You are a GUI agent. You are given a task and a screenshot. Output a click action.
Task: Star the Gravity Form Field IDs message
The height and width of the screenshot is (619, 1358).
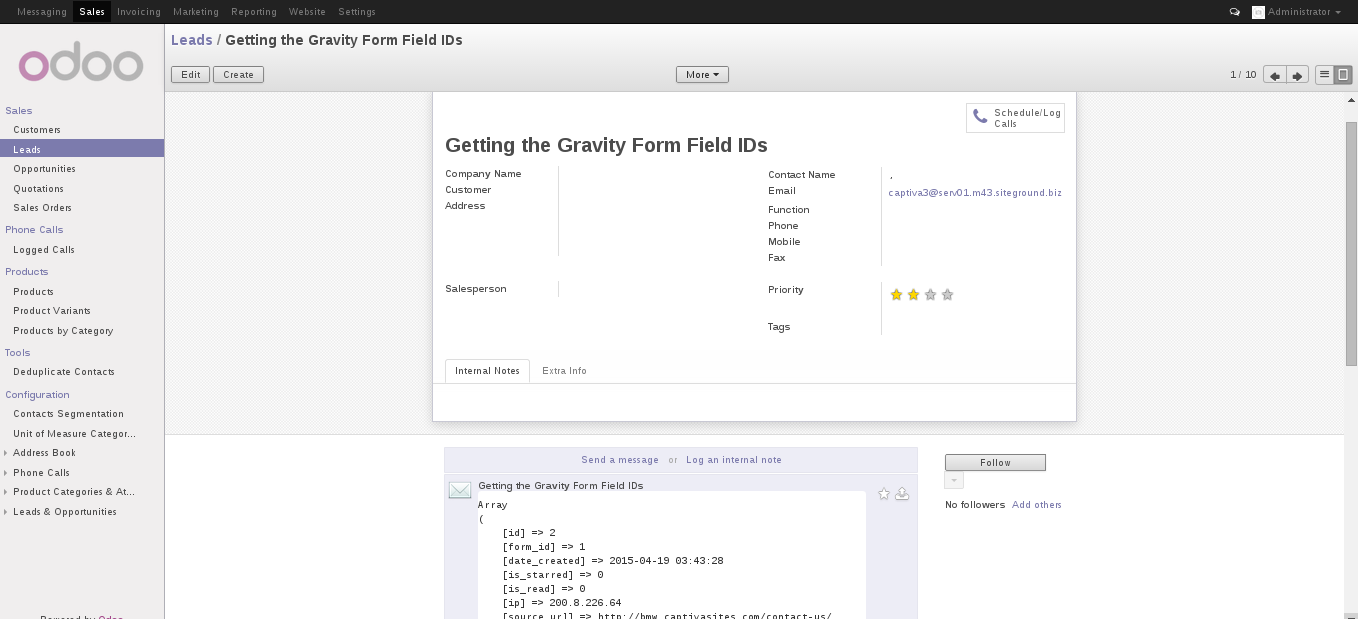point(883,493)
